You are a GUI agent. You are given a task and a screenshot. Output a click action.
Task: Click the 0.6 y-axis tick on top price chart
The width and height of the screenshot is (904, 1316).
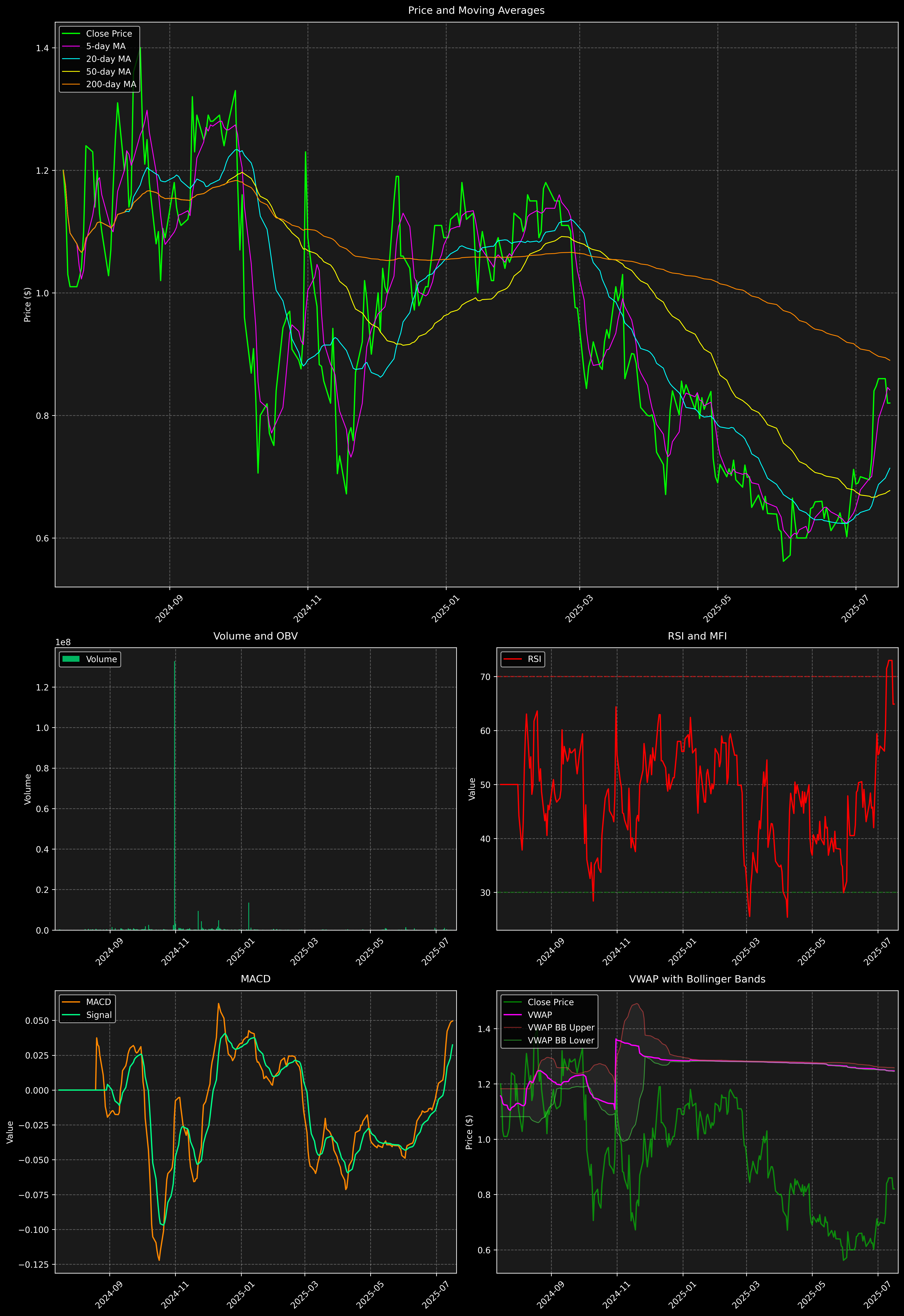click(42, 539)
